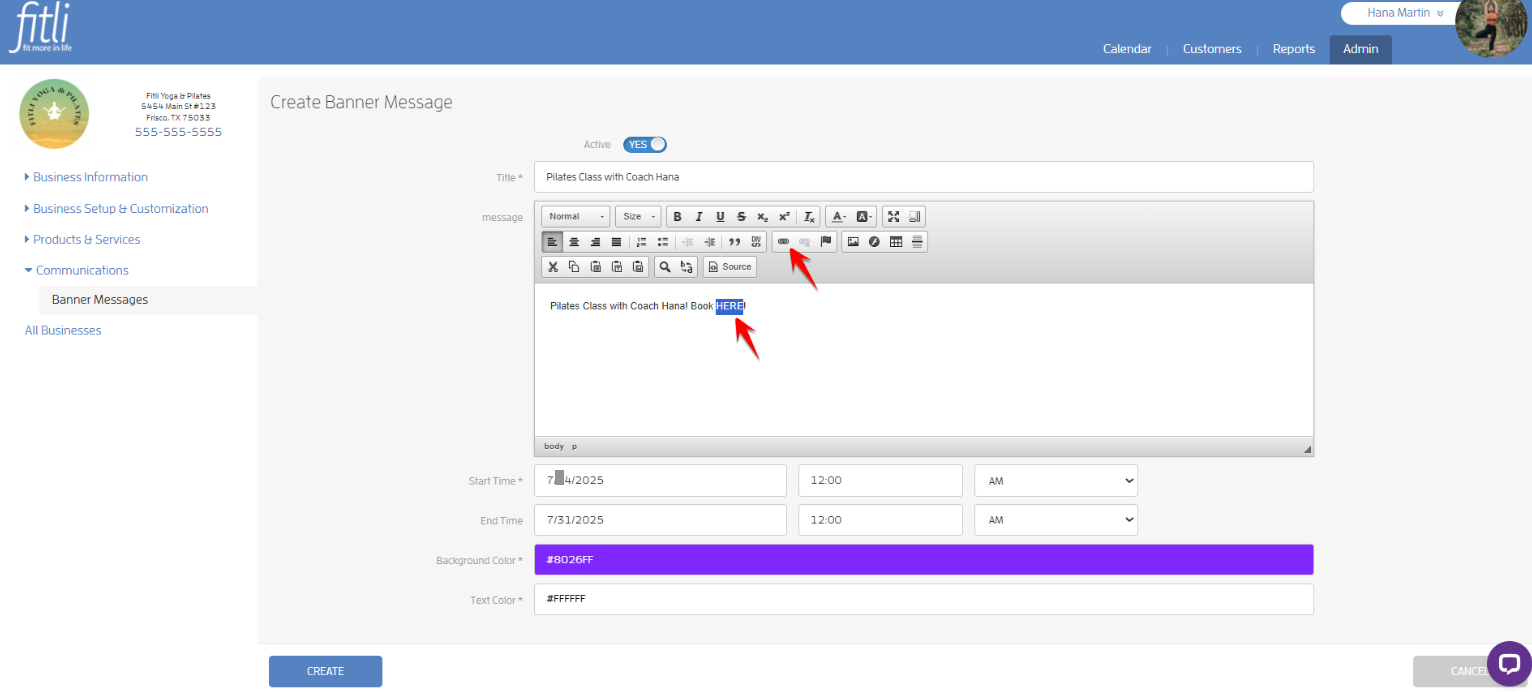Insert horizontal line

pyautogui.click(x=917, y=242)
